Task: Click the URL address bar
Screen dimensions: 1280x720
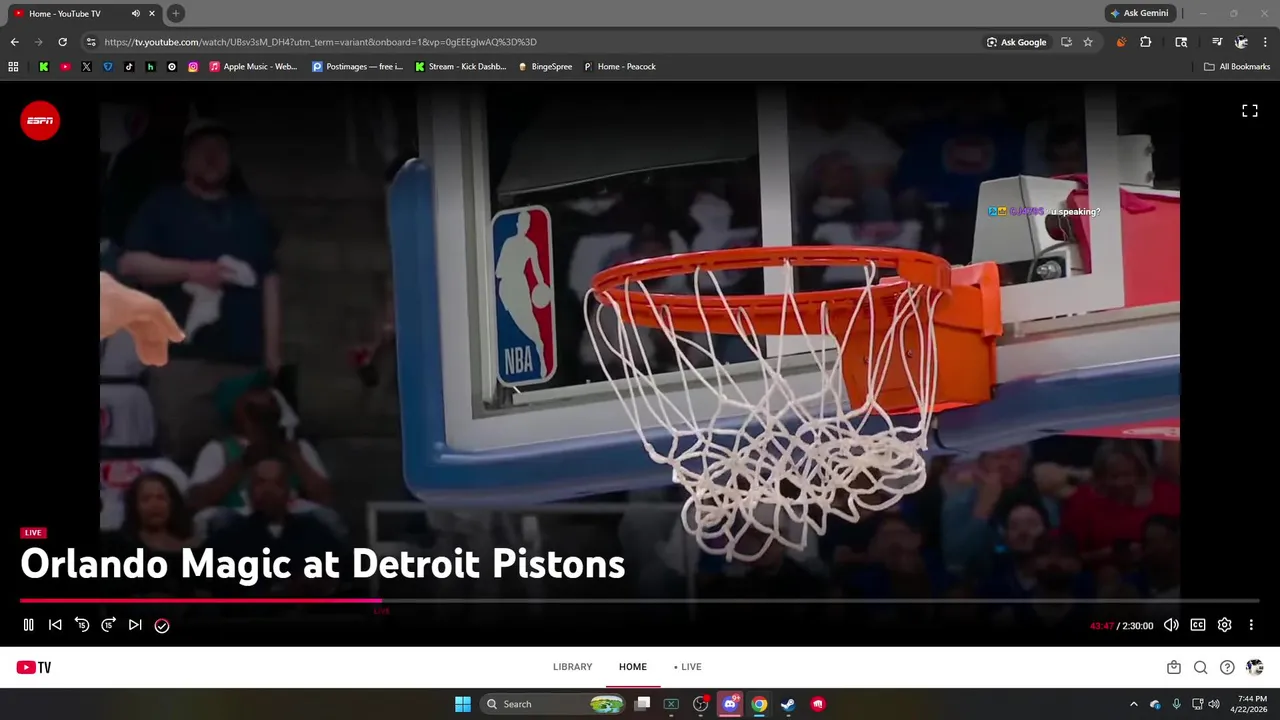Action: tap(530, 42)
